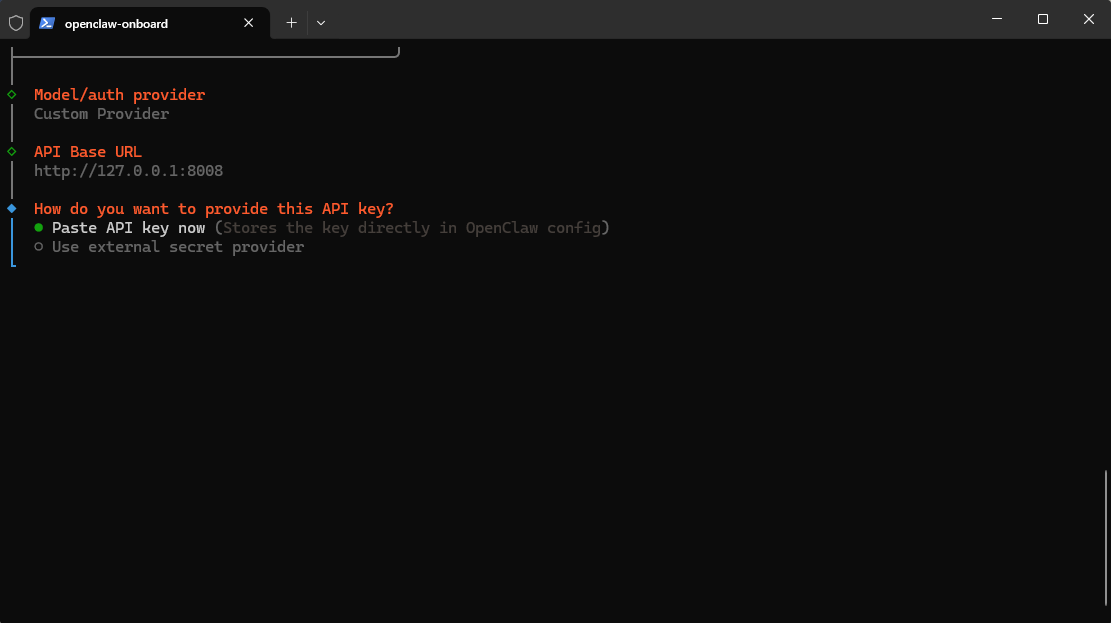Click green diamond beside Model/auth provider
This screenshot has height=623, width=1111.
pos(12,94)
